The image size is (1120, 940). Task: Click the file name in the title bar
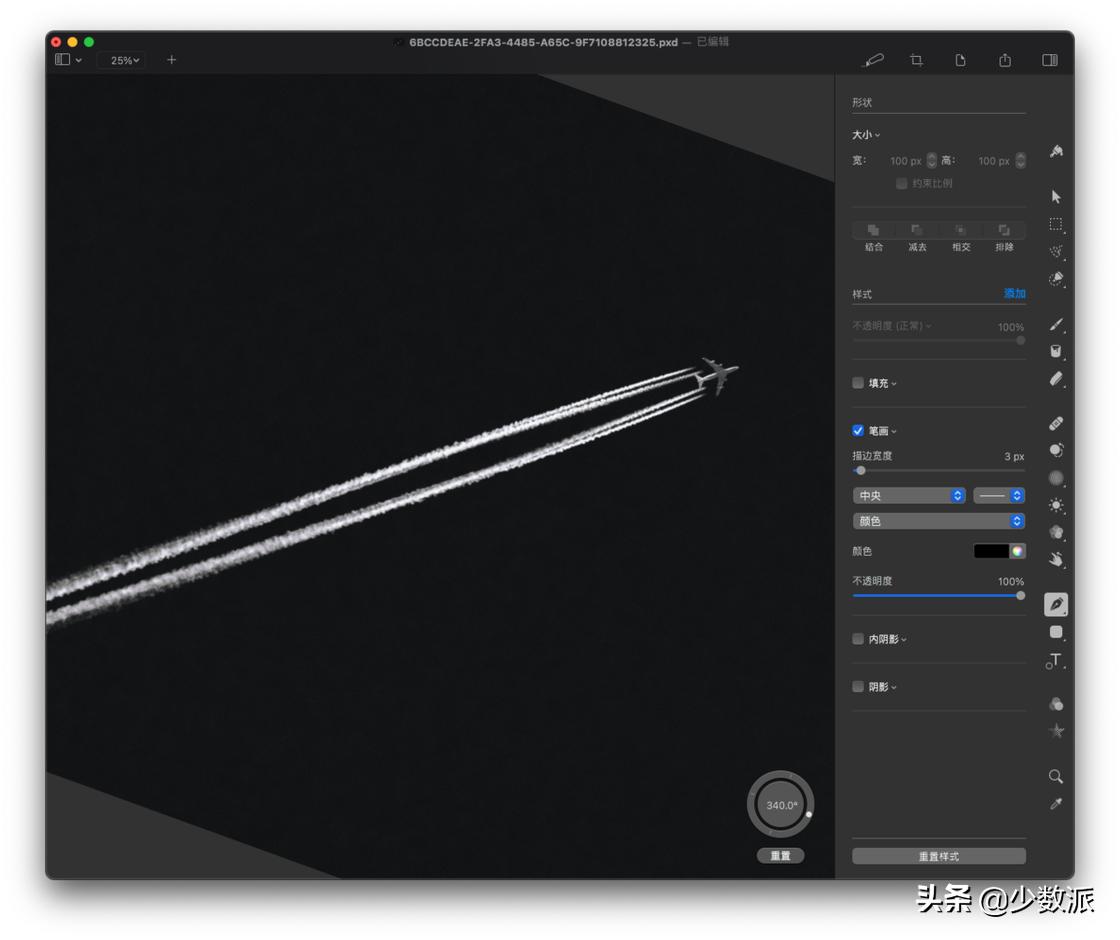(x=543, y=42)
